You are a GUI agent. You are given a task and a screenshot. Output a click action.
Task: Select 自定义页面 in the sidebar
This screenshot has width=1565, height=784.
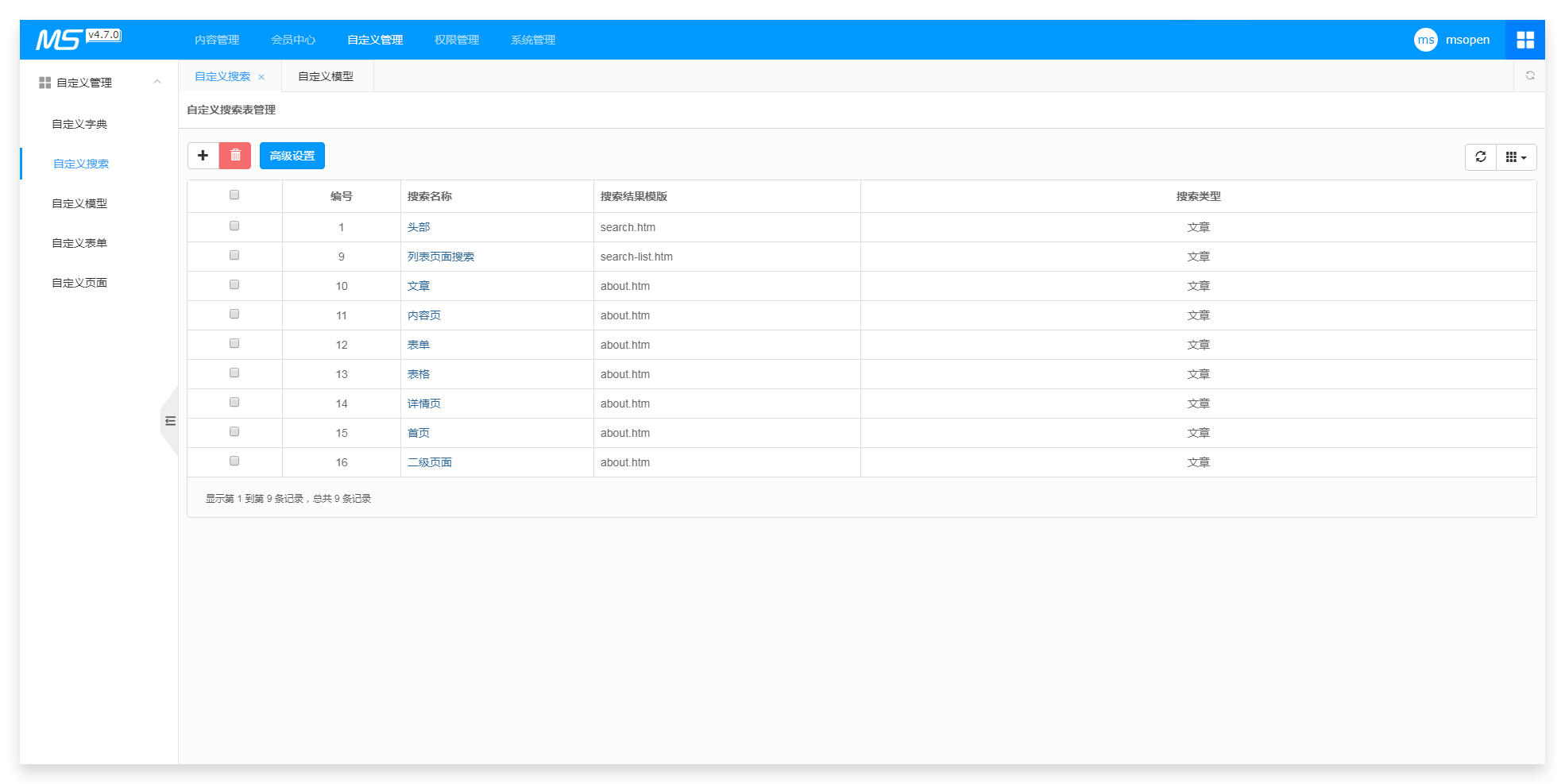point(79,283)
